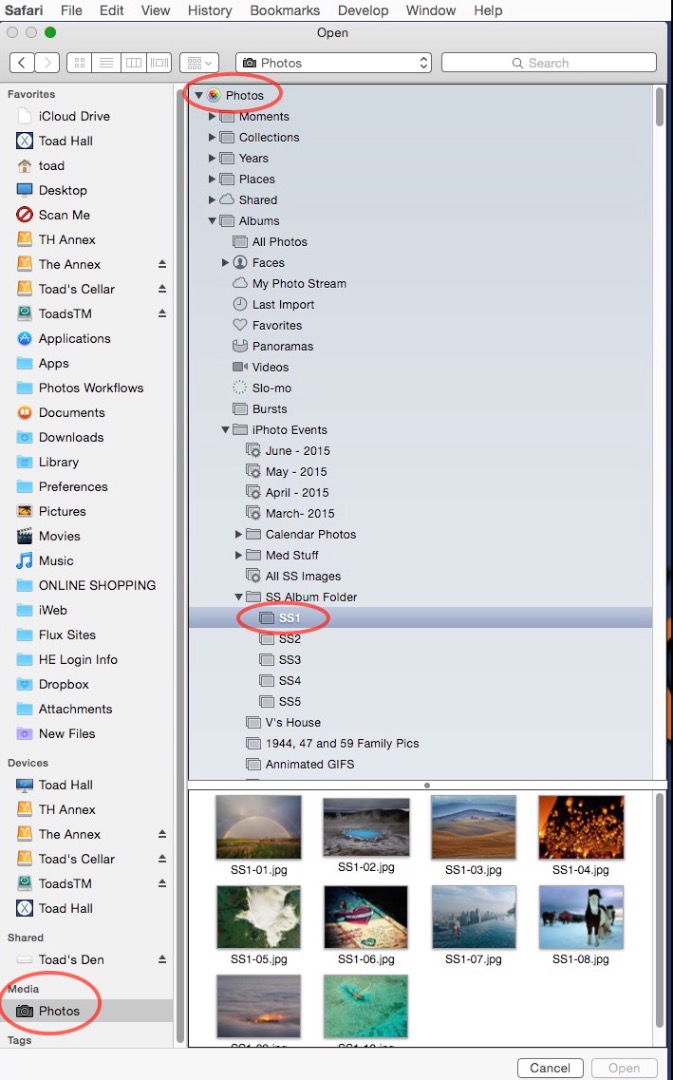
Task: Go back with the left arrow button
Action: pyautogui.click(x=22, y=63)
